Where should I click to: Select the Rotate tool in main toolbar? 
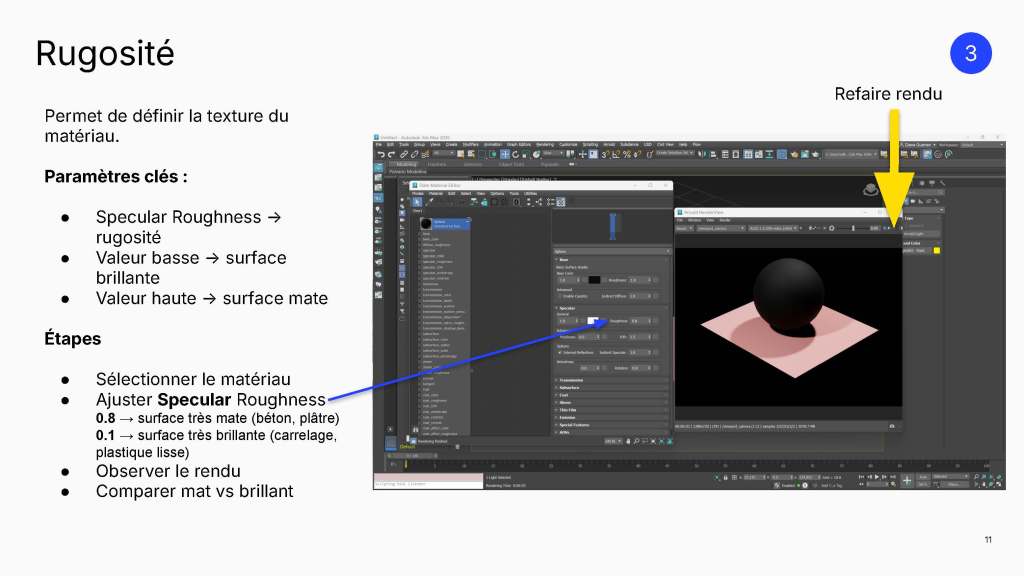[x=515, y=154]
